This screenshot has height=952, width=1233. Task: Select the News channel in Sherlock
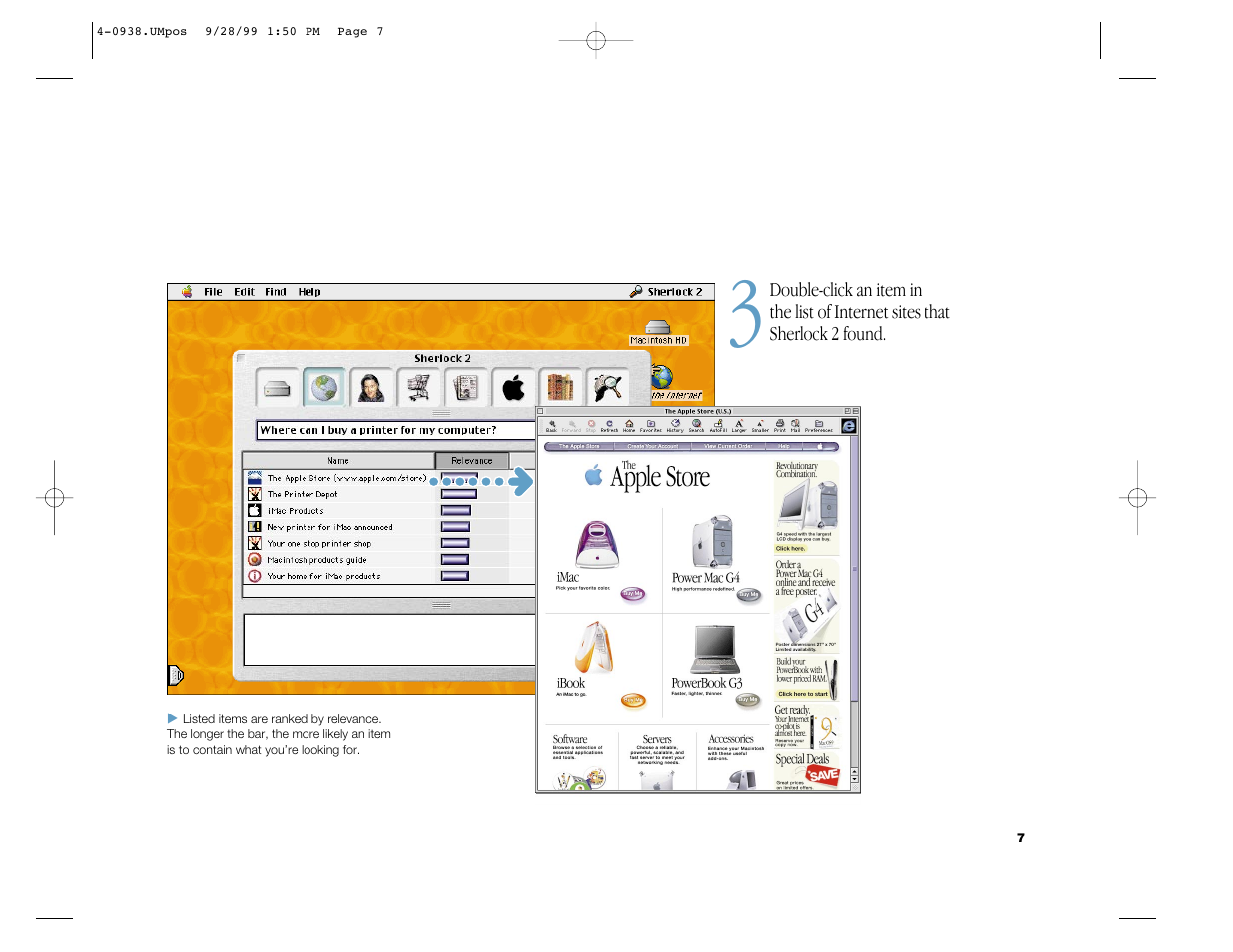(x=466, y=388)
